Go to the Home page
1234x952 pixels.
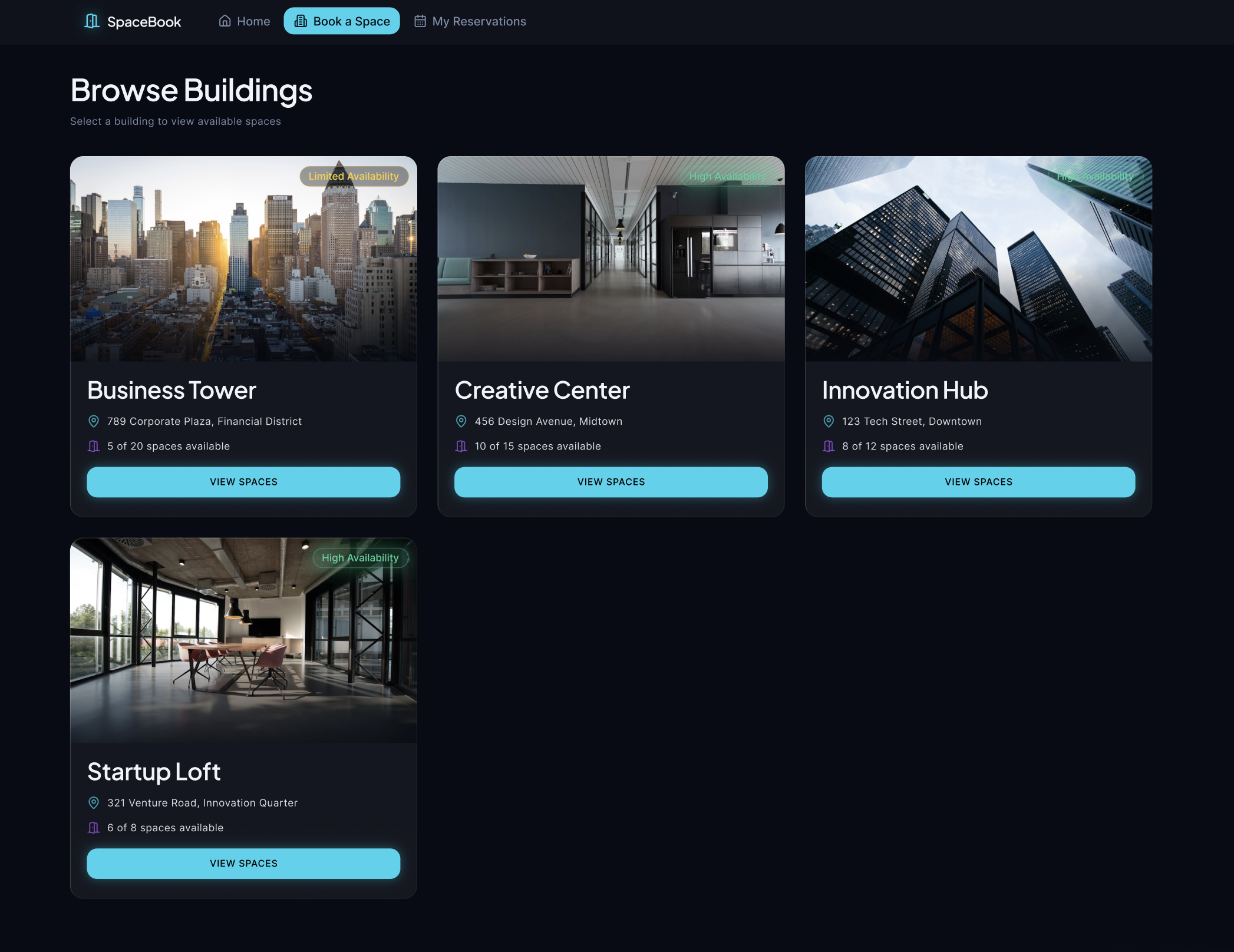pyautogui.click(x=245, y=21)
